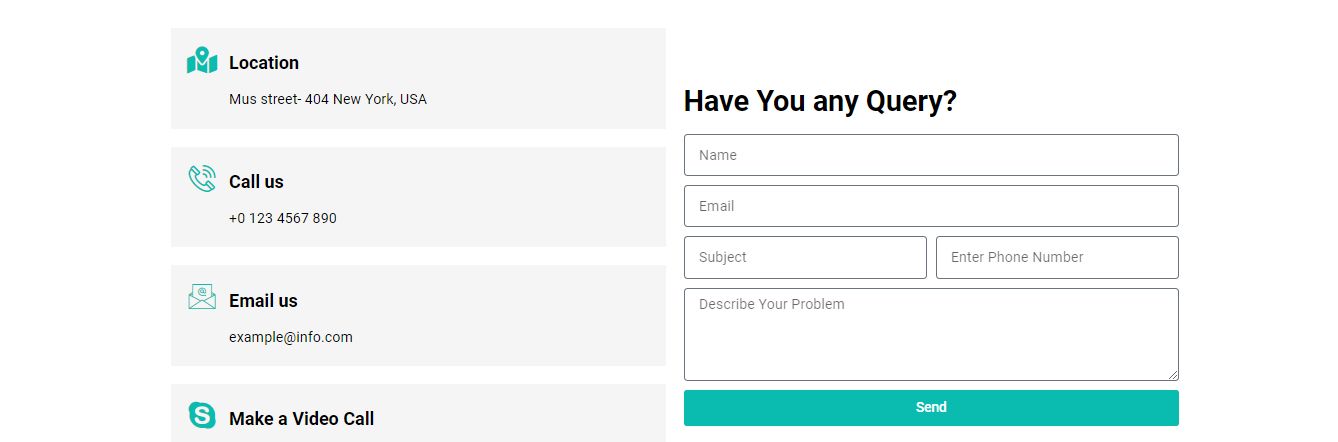The height and width of the screenshot is (442, 1338).
Task: Click the Location heading text
Action: pyautogui.click(x=264, y=63)
